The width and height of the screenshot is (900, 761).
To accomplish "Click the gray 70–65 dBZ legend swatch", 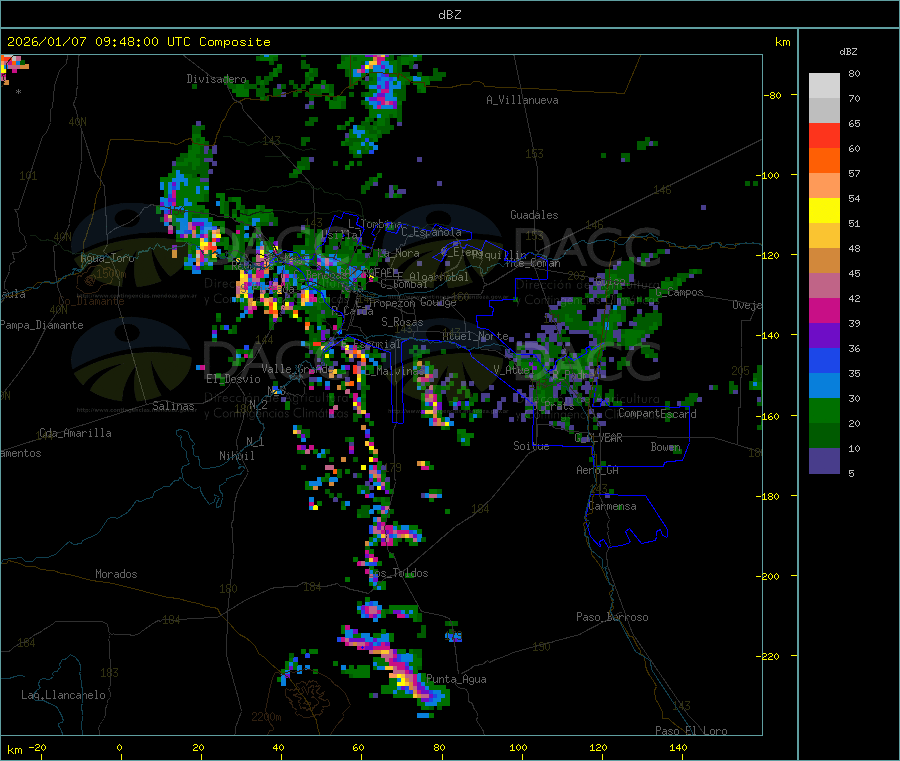I will point(824,111).
